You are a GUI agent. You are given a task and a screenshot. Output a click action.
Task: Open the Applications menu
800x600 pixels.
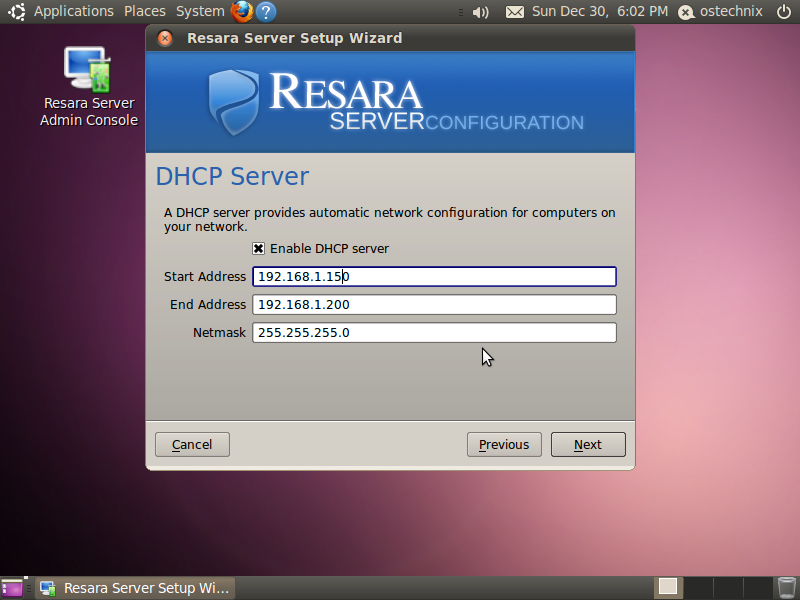coord(73,11)
